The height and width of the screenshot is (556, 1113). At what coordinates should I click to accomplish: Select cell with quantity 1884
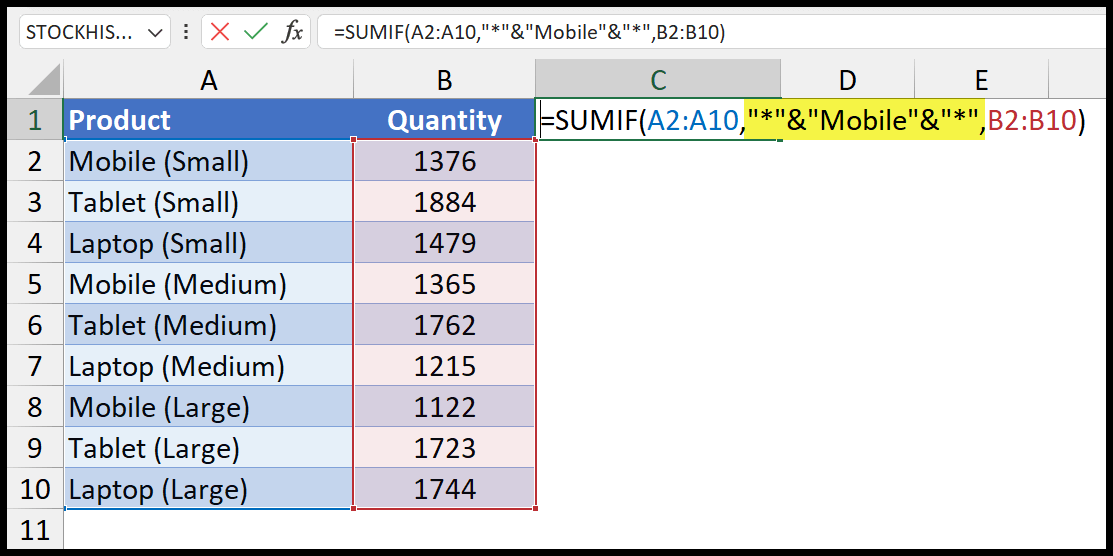pyautogui.click(x=444, y=203)
